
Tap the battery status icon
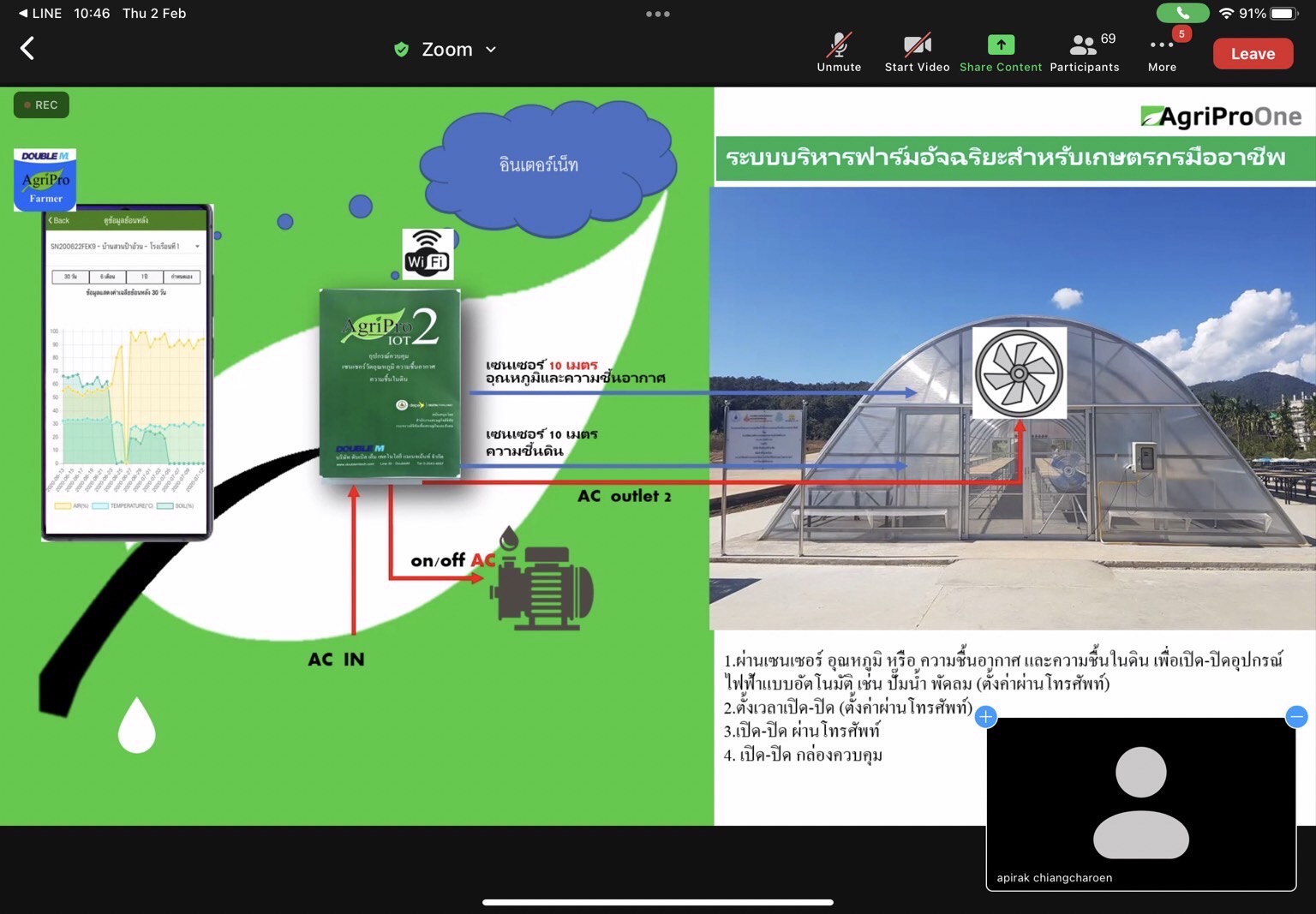1284,13
